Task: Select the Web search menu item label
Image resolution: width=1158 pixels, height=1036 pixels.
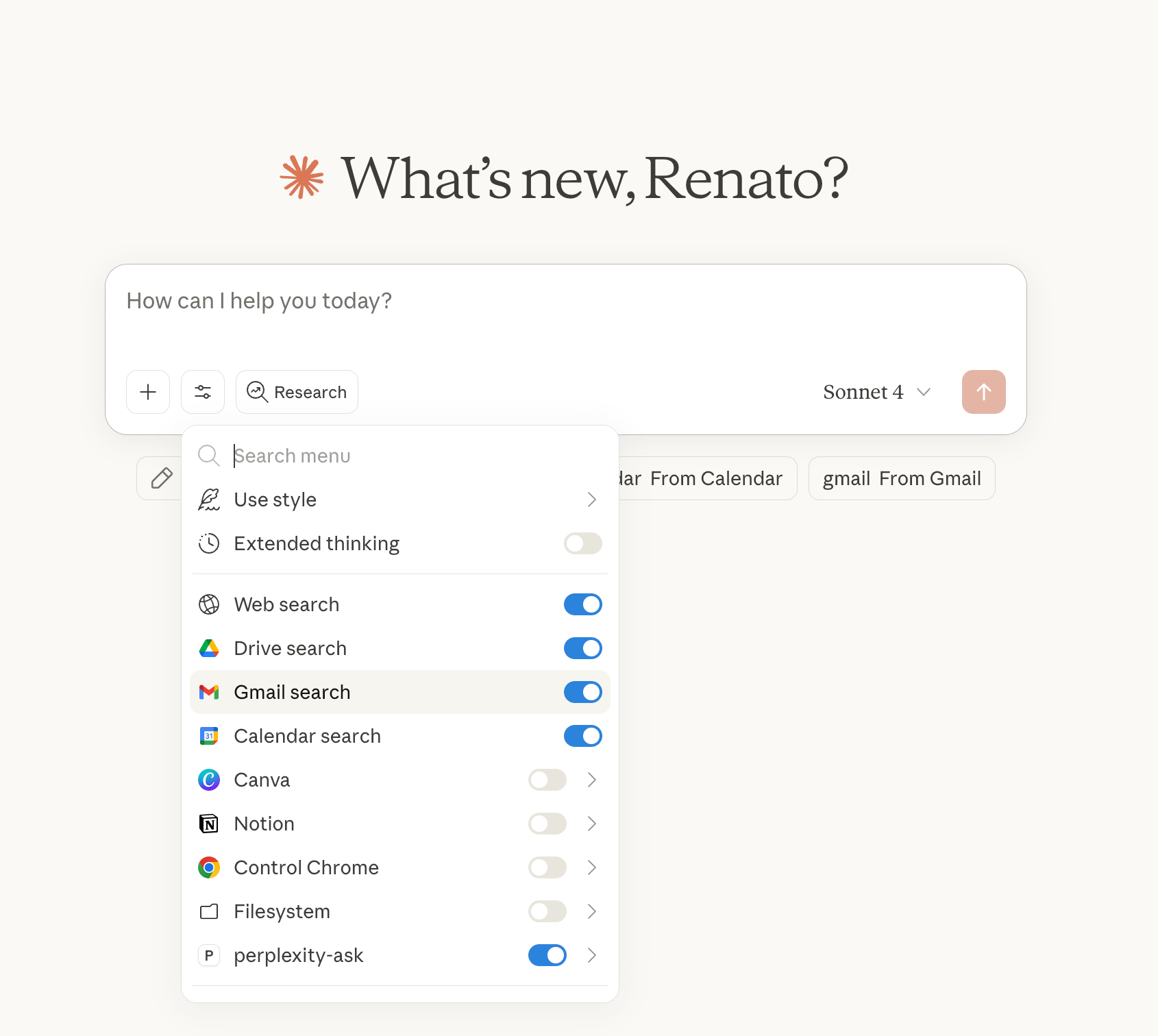Action: [286, 604]
